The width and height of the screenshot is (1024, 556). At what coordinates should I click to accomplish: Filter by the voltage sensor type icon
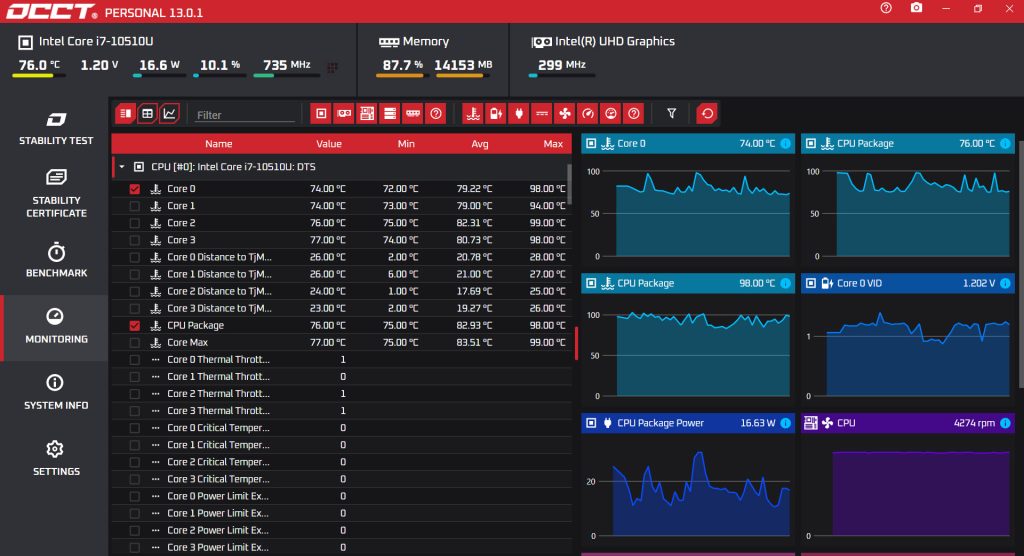[496, 114]
